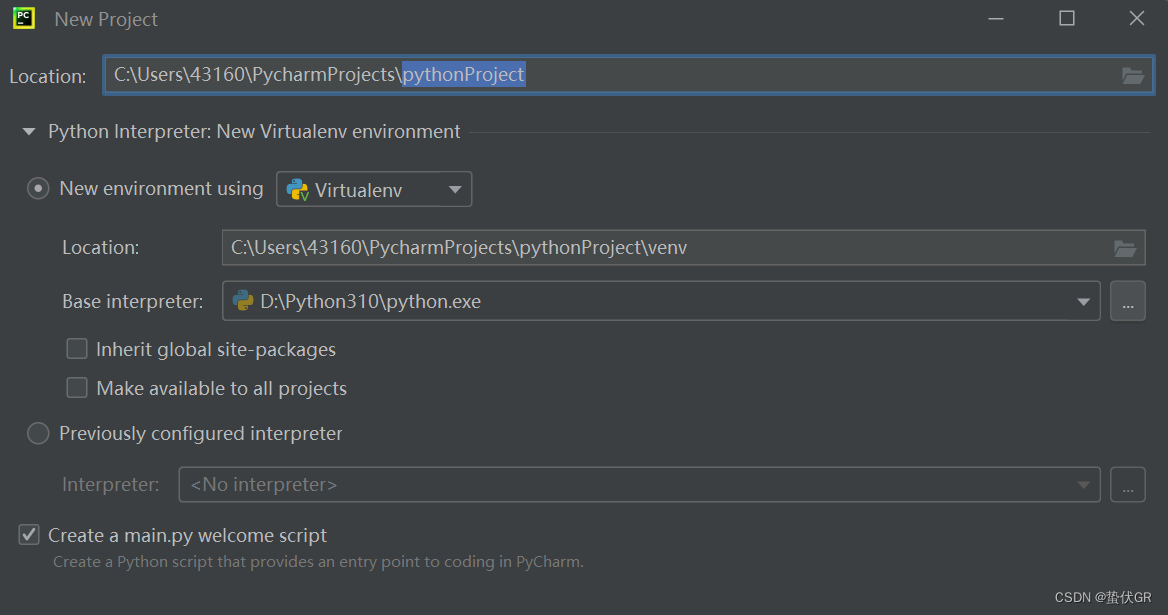Click the New Project window title

click(106, 19)
